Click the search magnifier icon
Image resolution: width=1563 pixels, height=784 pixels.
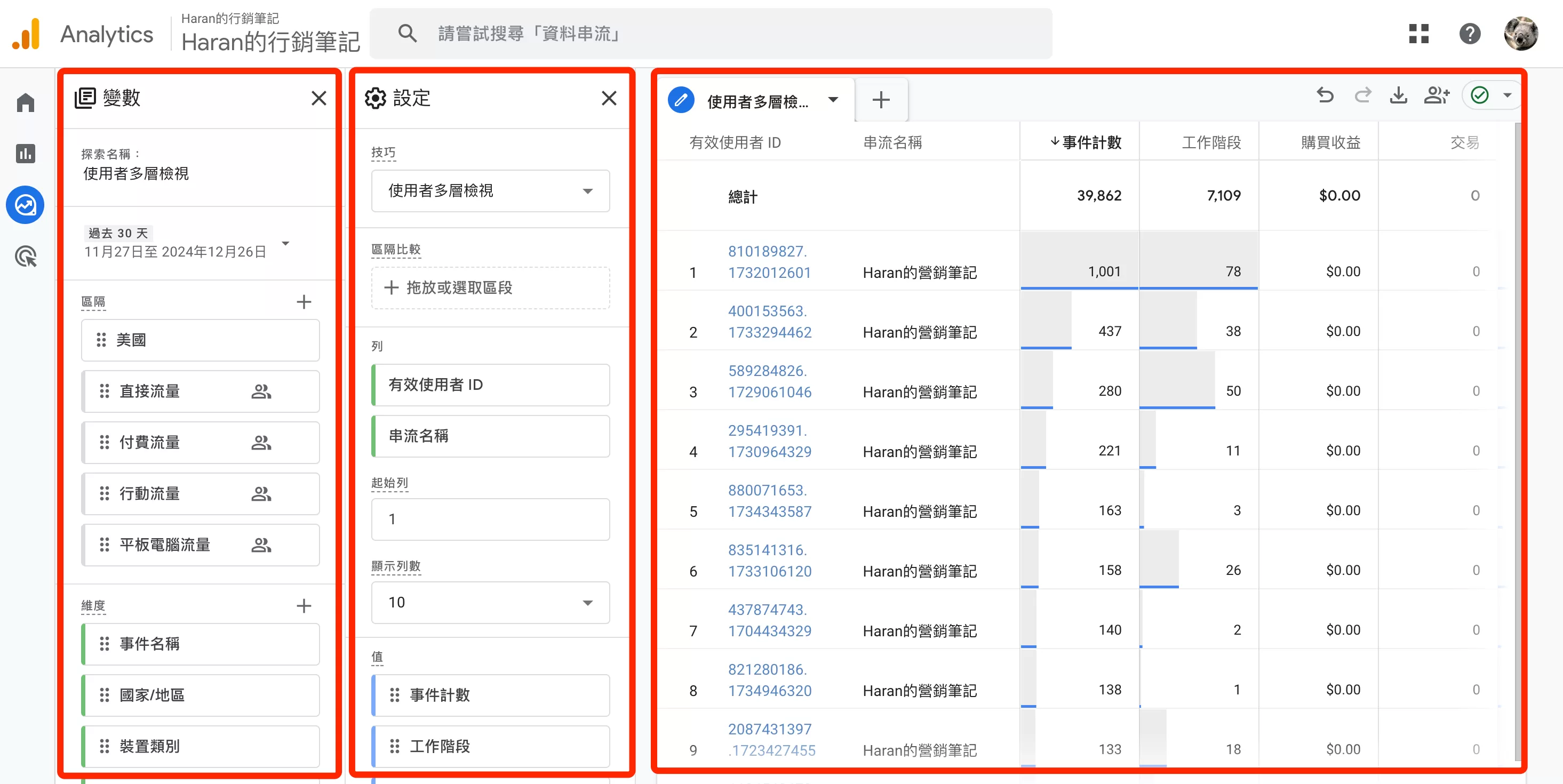(x=407, y=34)
